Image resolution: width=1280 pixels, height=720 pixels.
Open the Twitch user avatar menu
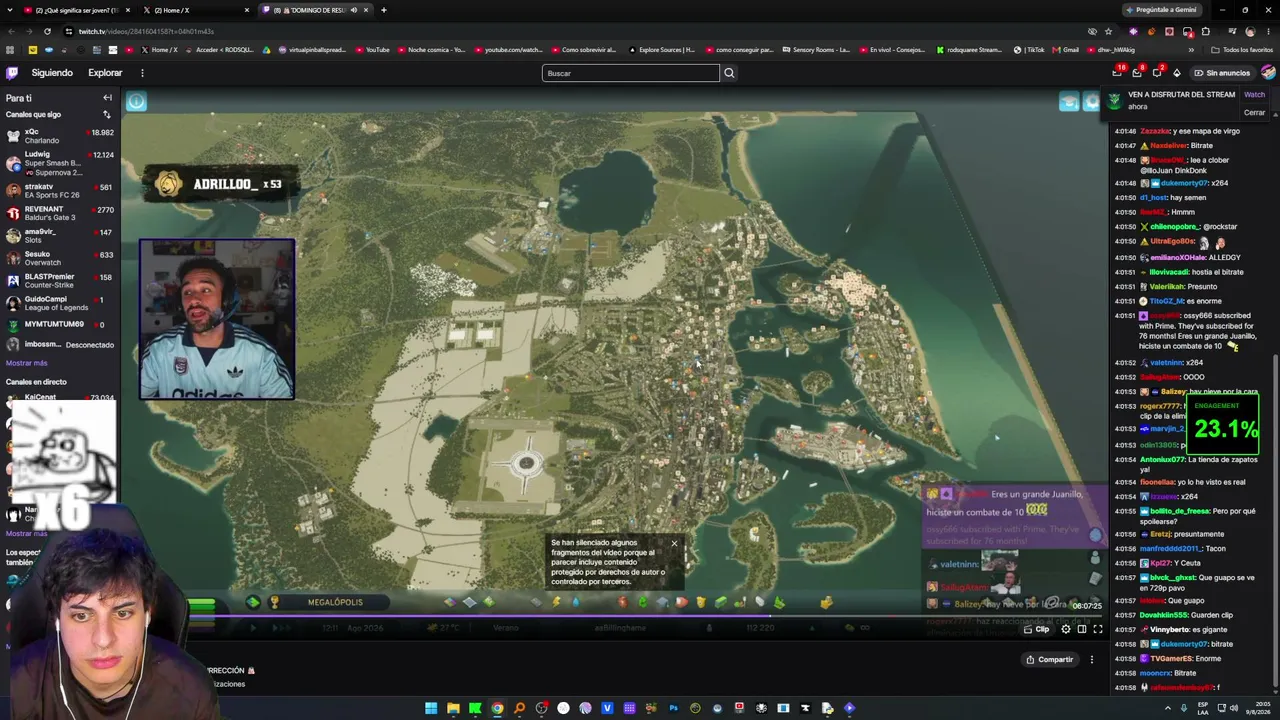tap(1268, 73)
